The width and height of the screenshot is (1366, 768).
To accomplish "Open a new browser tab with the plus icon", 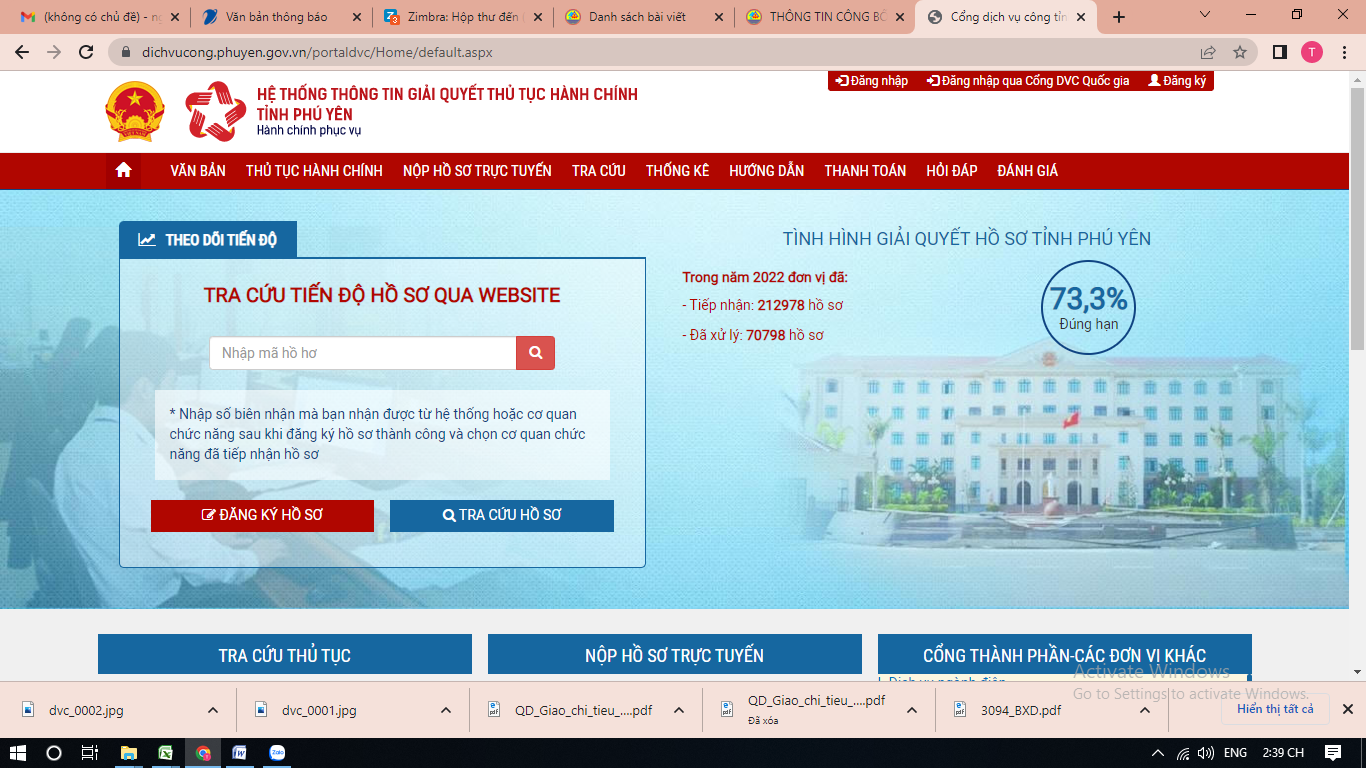I will tap(1119, 17).
